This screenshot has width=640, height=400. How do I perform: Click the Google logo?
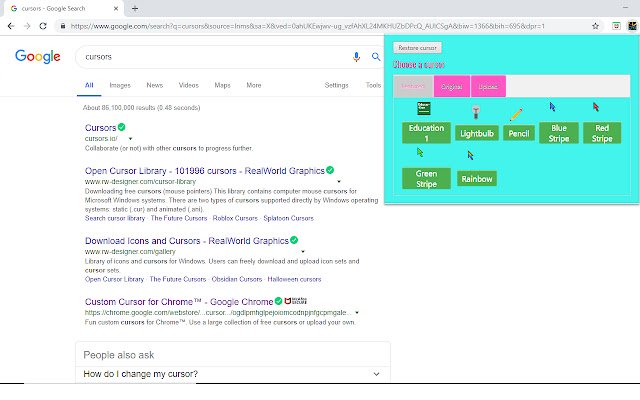pos(38,57)
